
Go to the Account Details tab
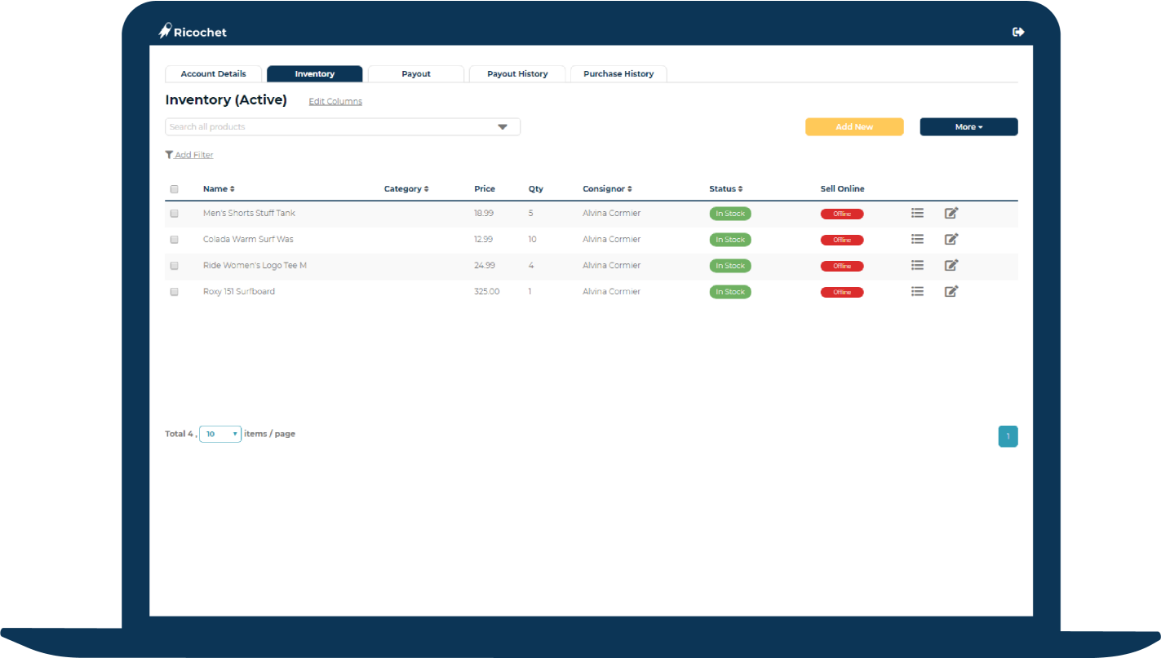click(213, 74)
